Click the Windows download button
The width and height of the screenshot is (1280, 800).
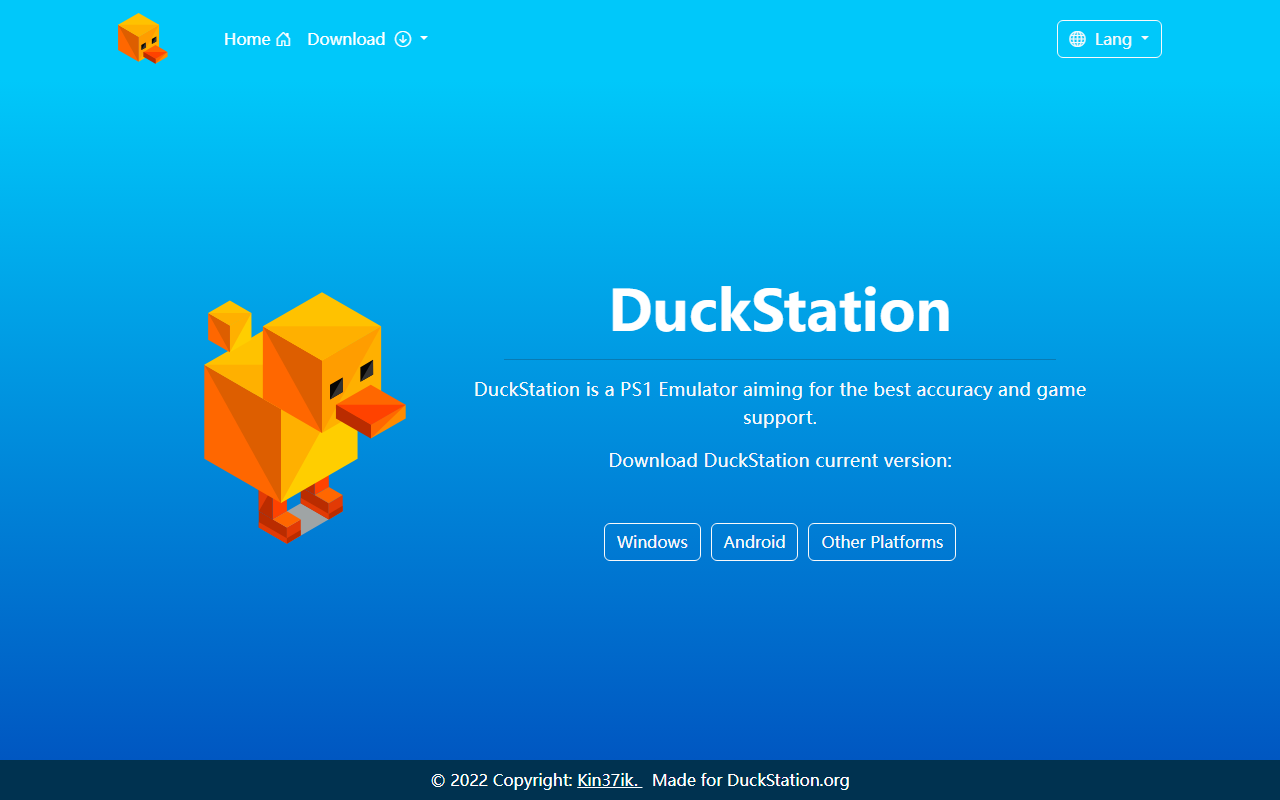pos(652,542)
